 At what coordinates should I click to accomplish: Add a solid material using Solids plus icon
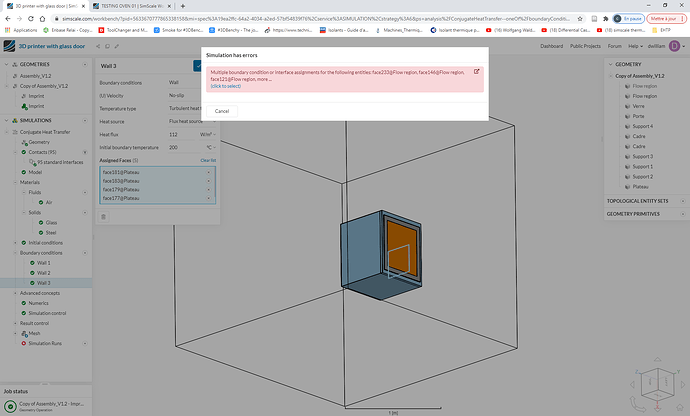(85, 213)
